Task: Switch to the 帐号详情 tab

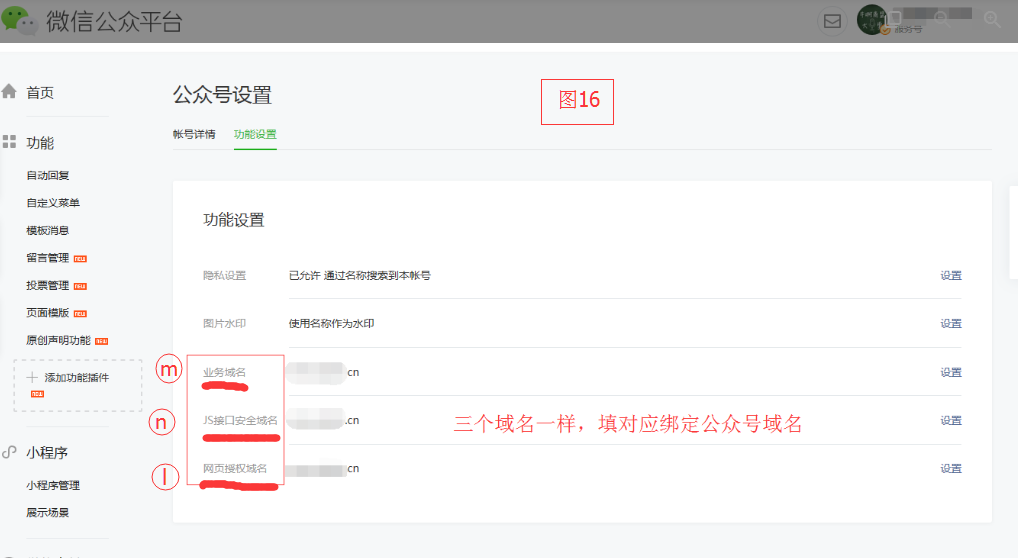Action: (x=193, y=134)
